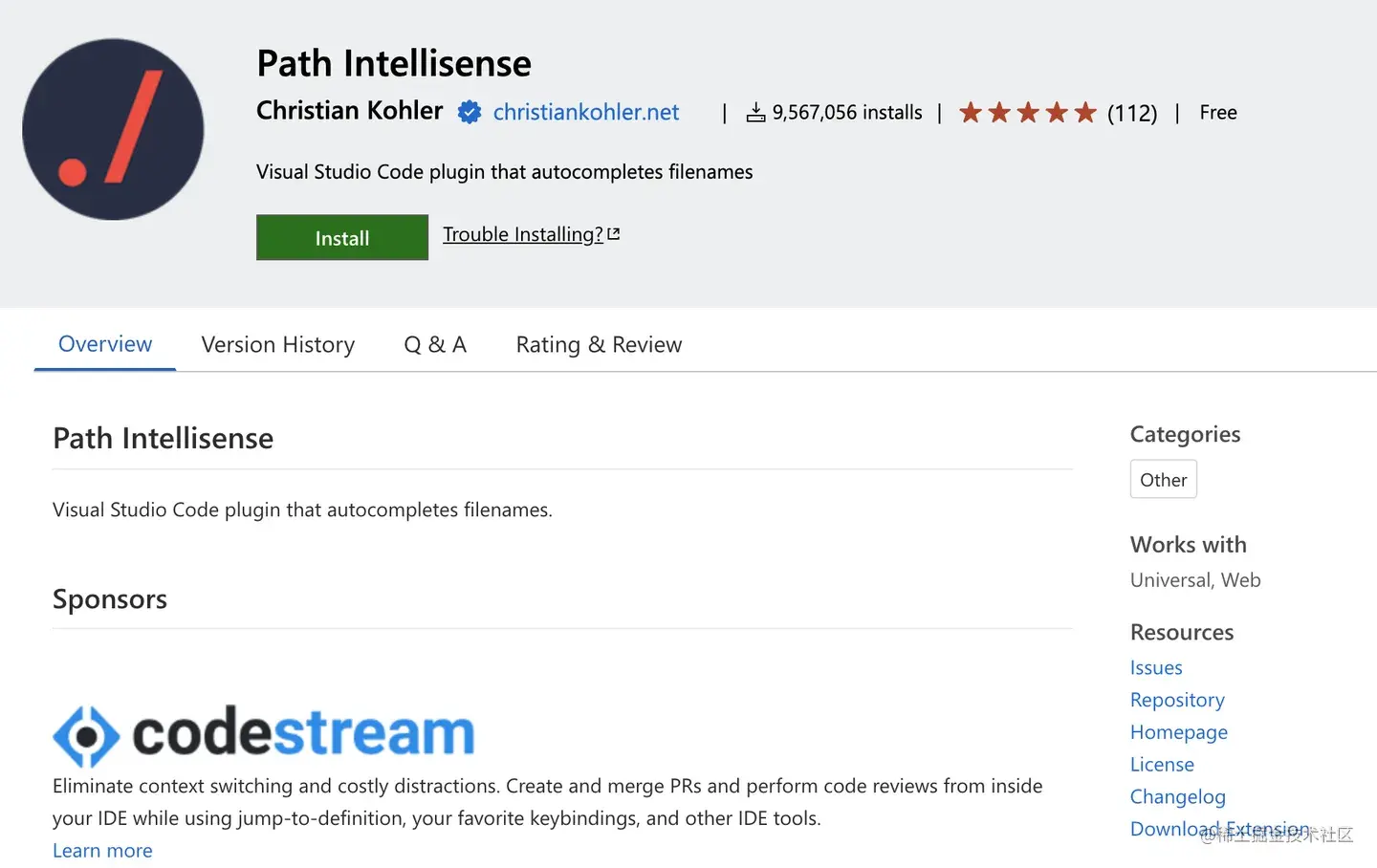Click the Resources heading
Image resolution: width=1377 pixels, height=868 pixels.
click(1182, 632)
